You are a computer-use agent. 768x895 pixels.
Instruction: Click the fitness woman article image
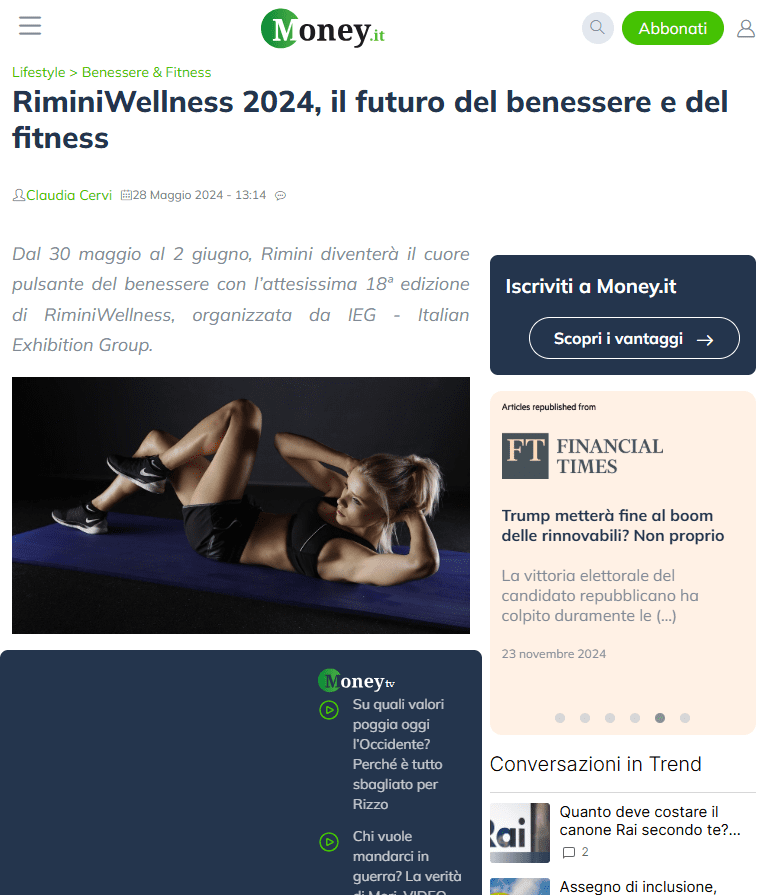[241, 505]
